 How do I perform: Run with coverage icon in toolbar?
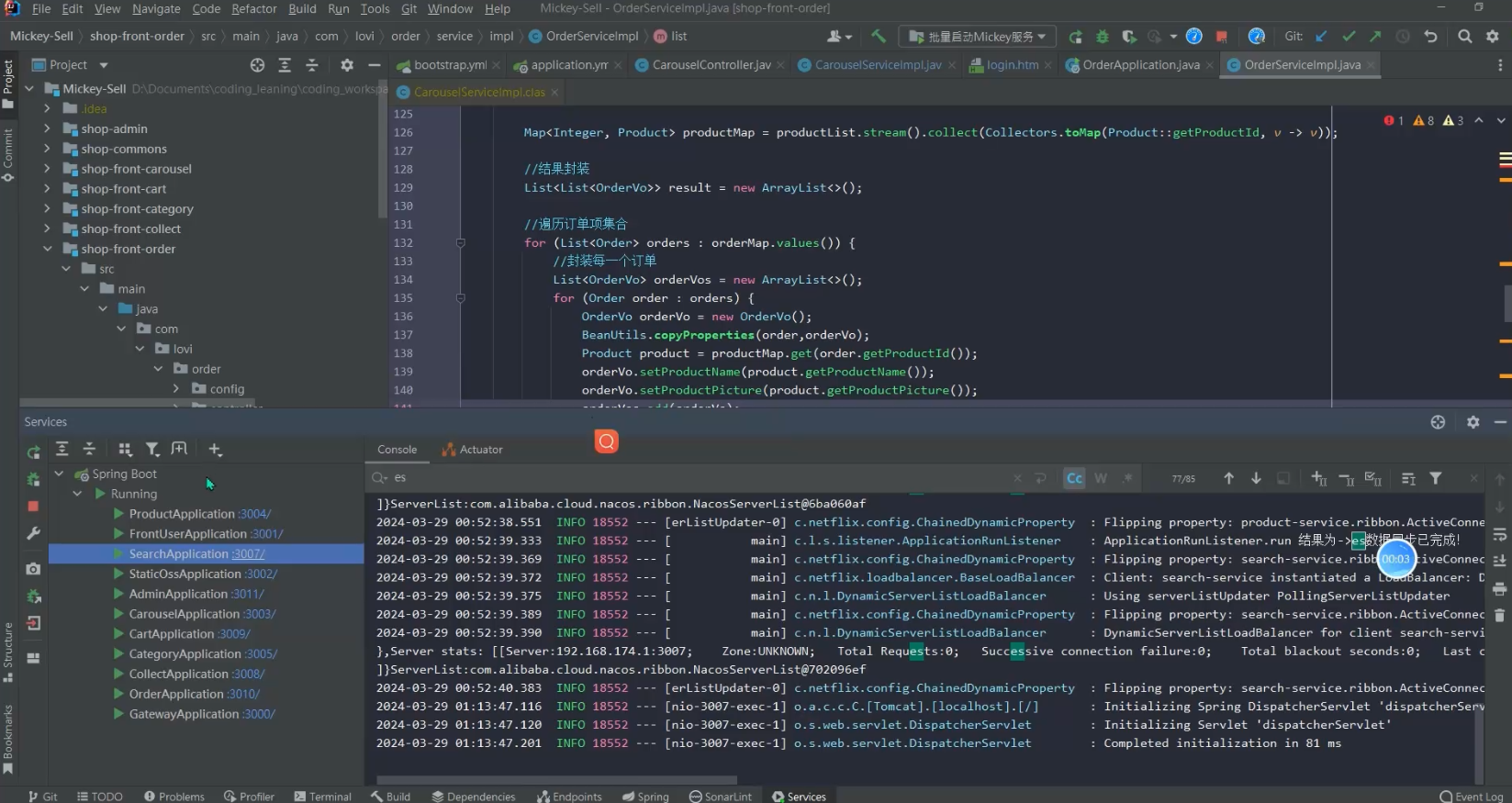pyautogui.click(x=1129, y=37)
